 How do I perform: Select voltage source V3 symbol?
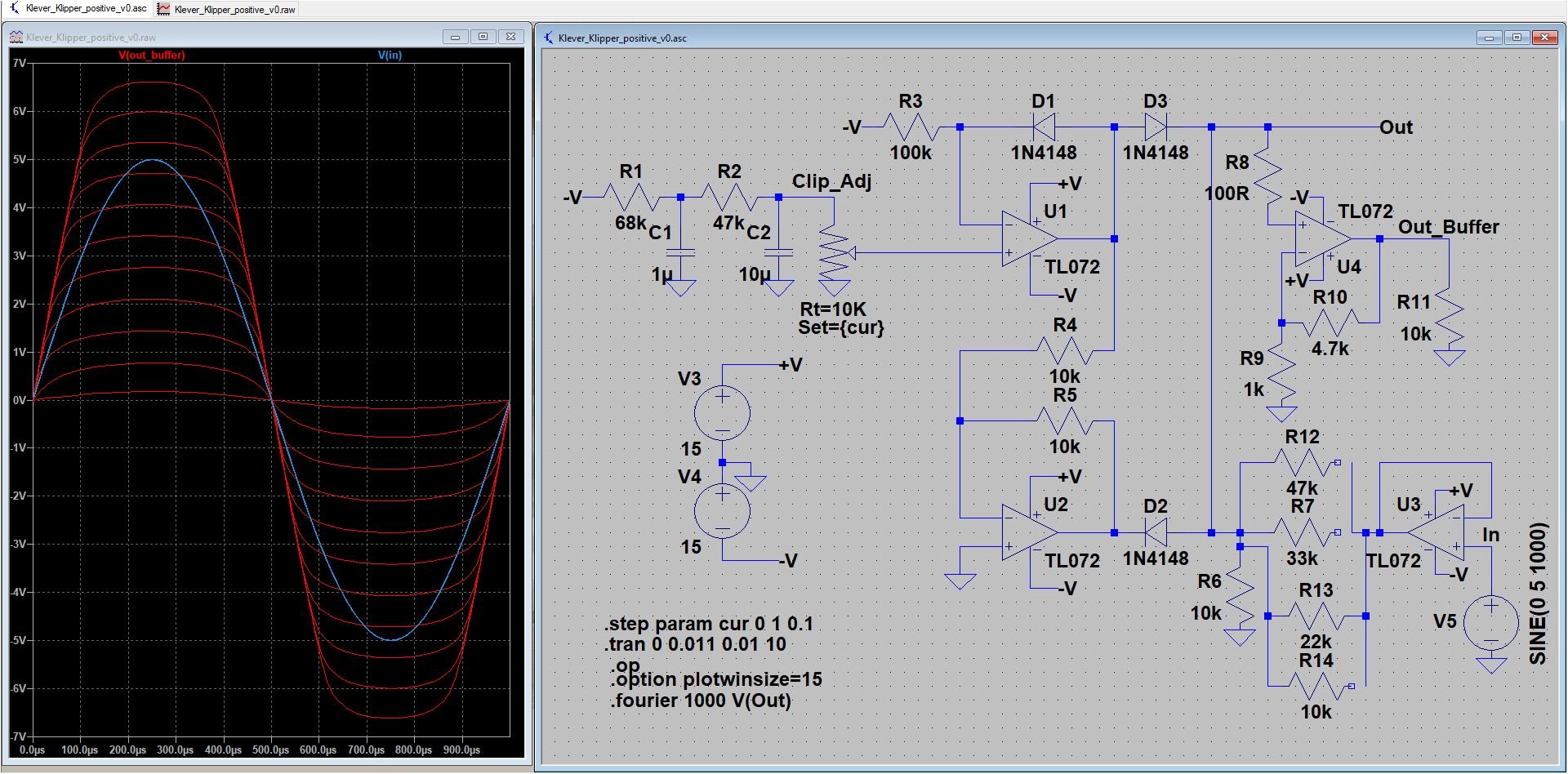723,413
